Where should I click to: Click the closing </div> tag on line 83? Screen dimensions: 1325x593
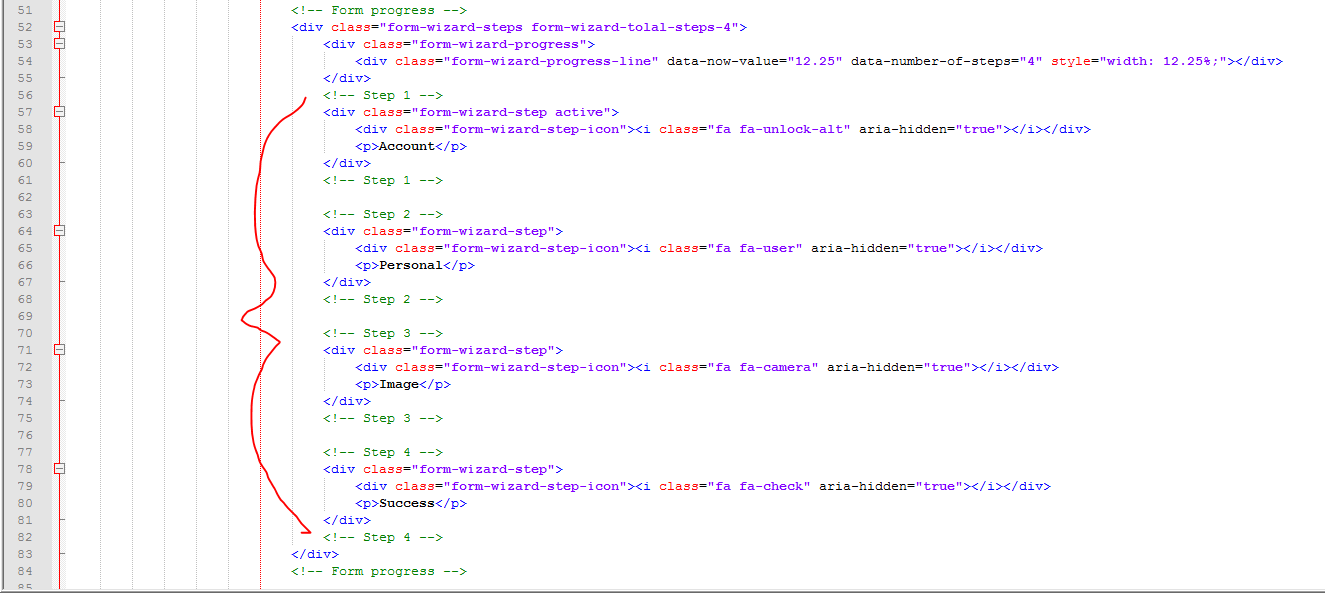pos(315,554)
